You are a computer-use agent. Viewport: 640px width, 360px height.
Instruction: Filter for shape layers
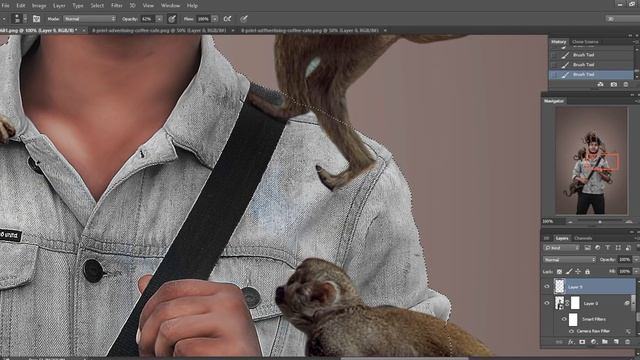point(618,248)
